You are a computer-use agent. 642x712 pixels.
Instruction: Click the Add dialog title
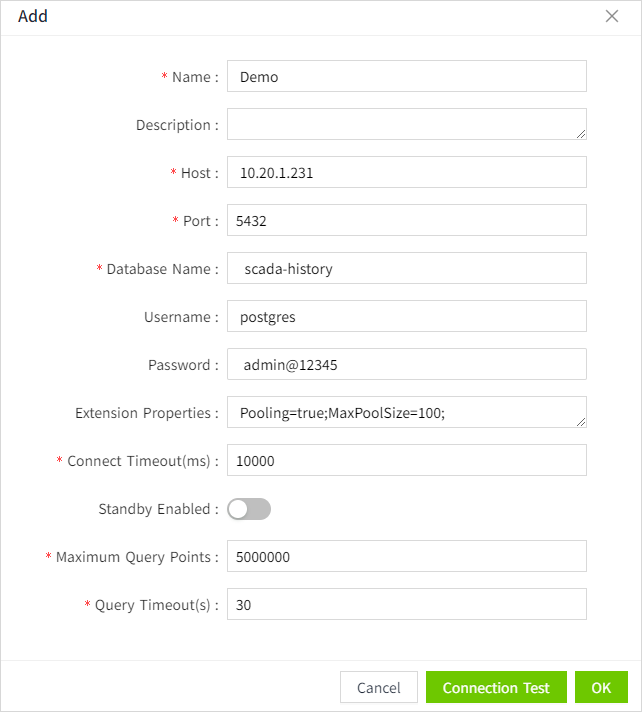pos(33,16)
